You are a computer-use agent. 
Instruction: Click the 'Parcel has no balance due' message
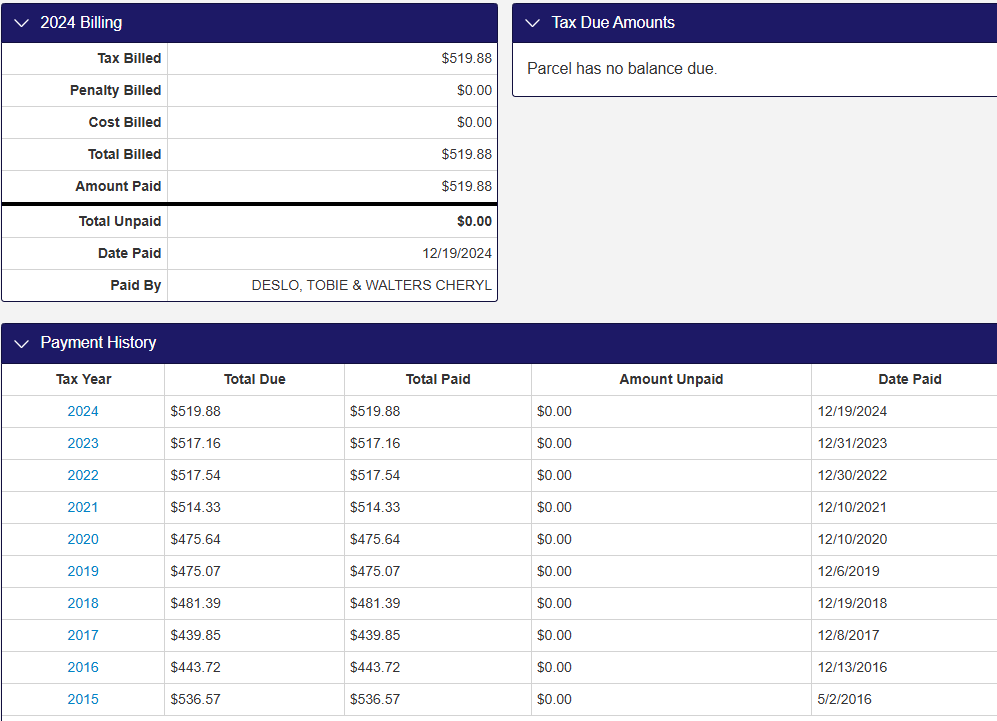tap(622, 69)
